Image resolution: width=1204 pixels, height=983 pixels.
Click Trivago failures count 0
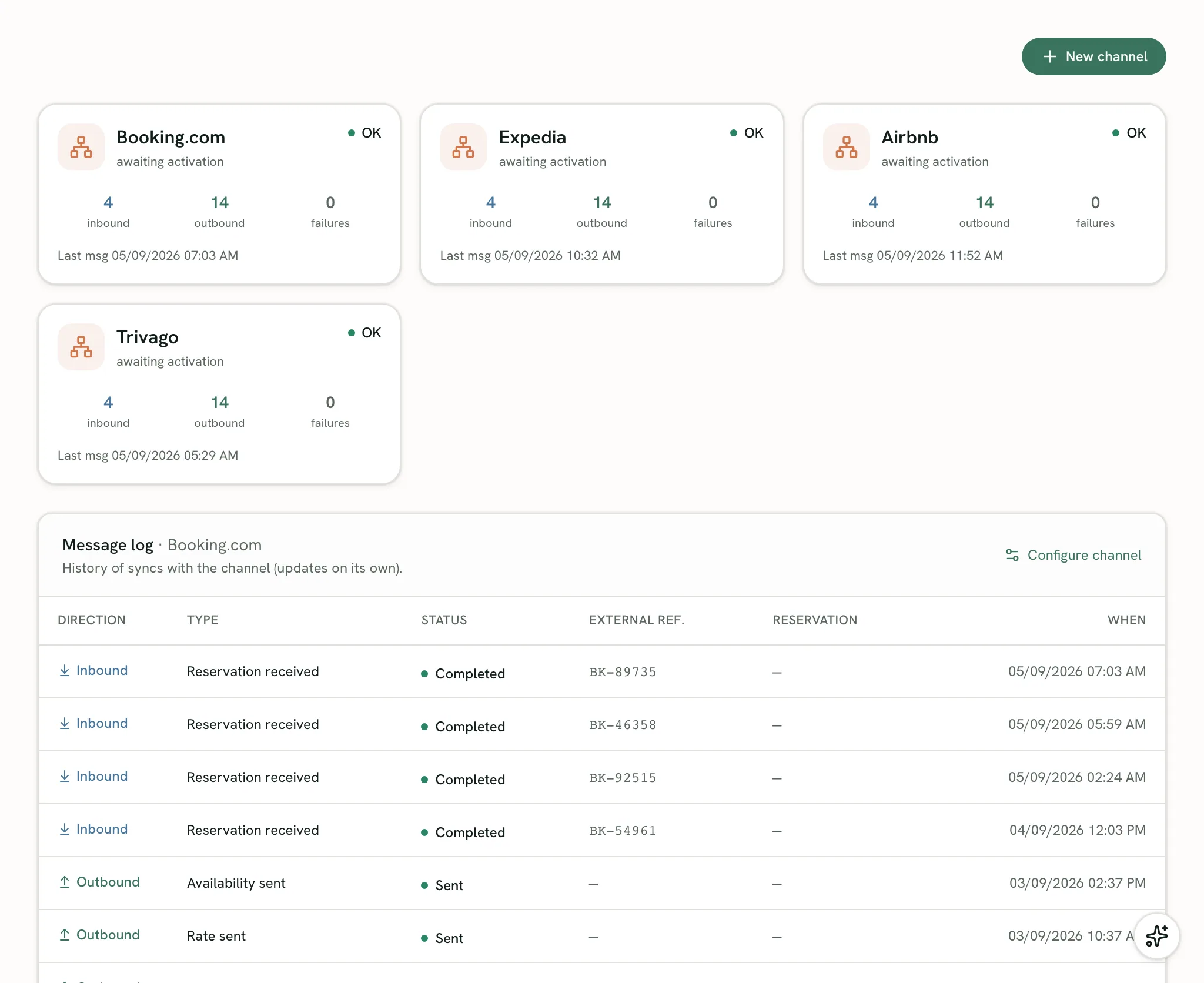click(x=330, y=403)
